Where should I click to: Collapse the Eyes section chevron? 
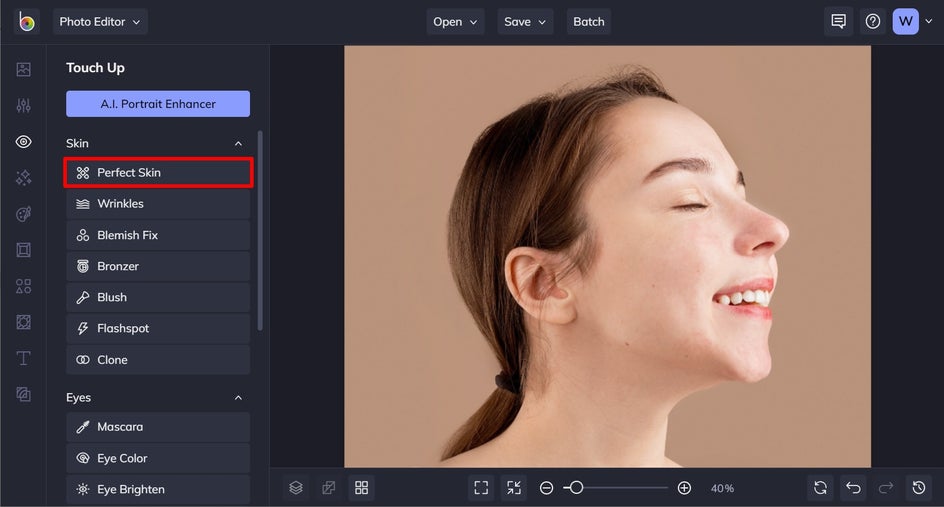click(238, 397)
